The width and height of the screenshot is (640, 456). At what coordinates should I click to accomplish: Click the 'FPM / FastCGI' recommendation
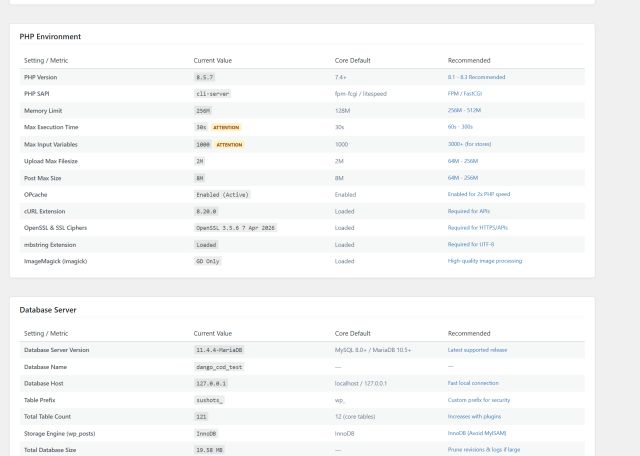point(464,93)
